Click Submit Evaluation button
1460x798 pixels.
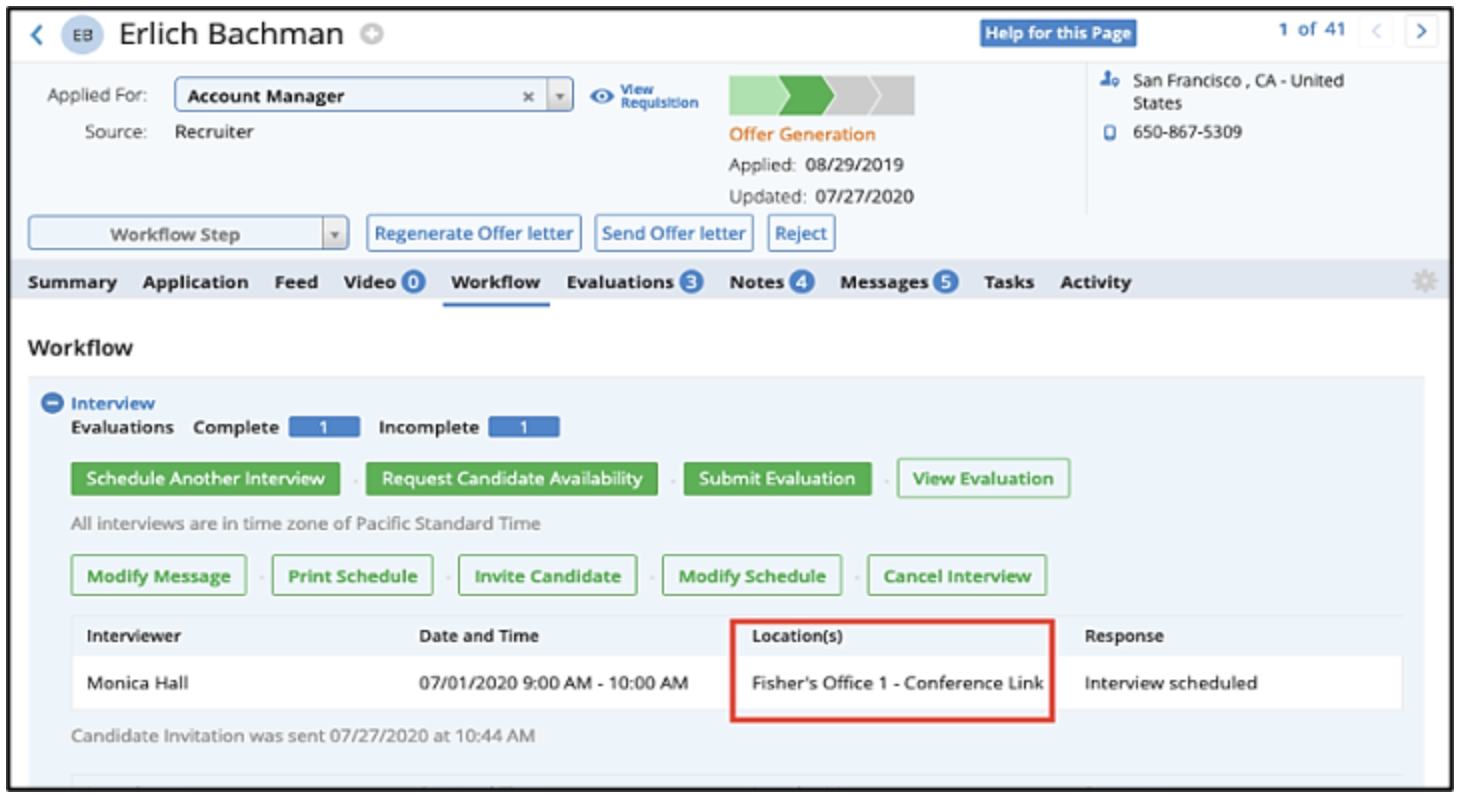[777, 478]
